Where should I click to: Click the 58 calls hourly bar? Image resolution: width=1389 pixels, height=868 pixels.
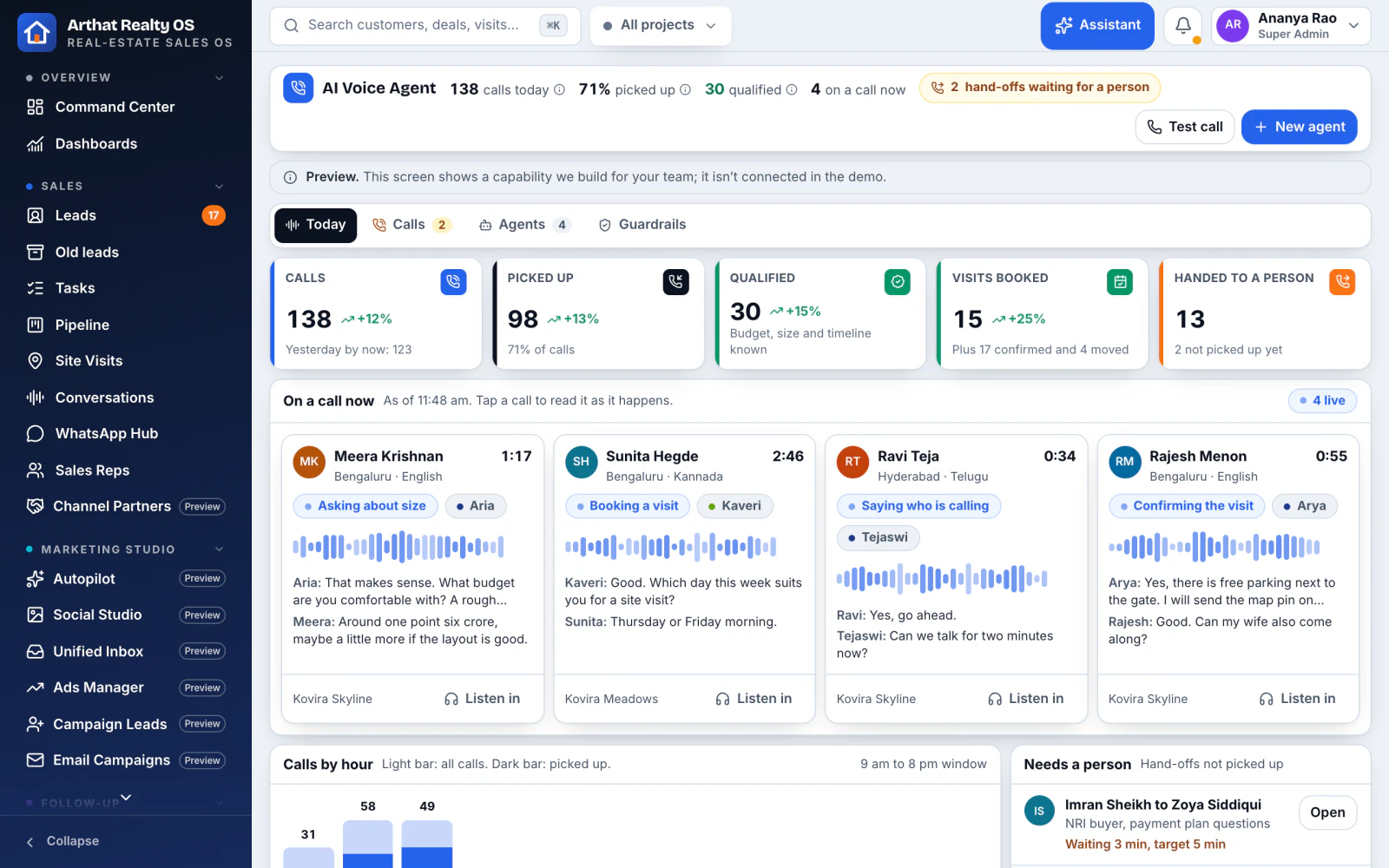coord(368,844)
